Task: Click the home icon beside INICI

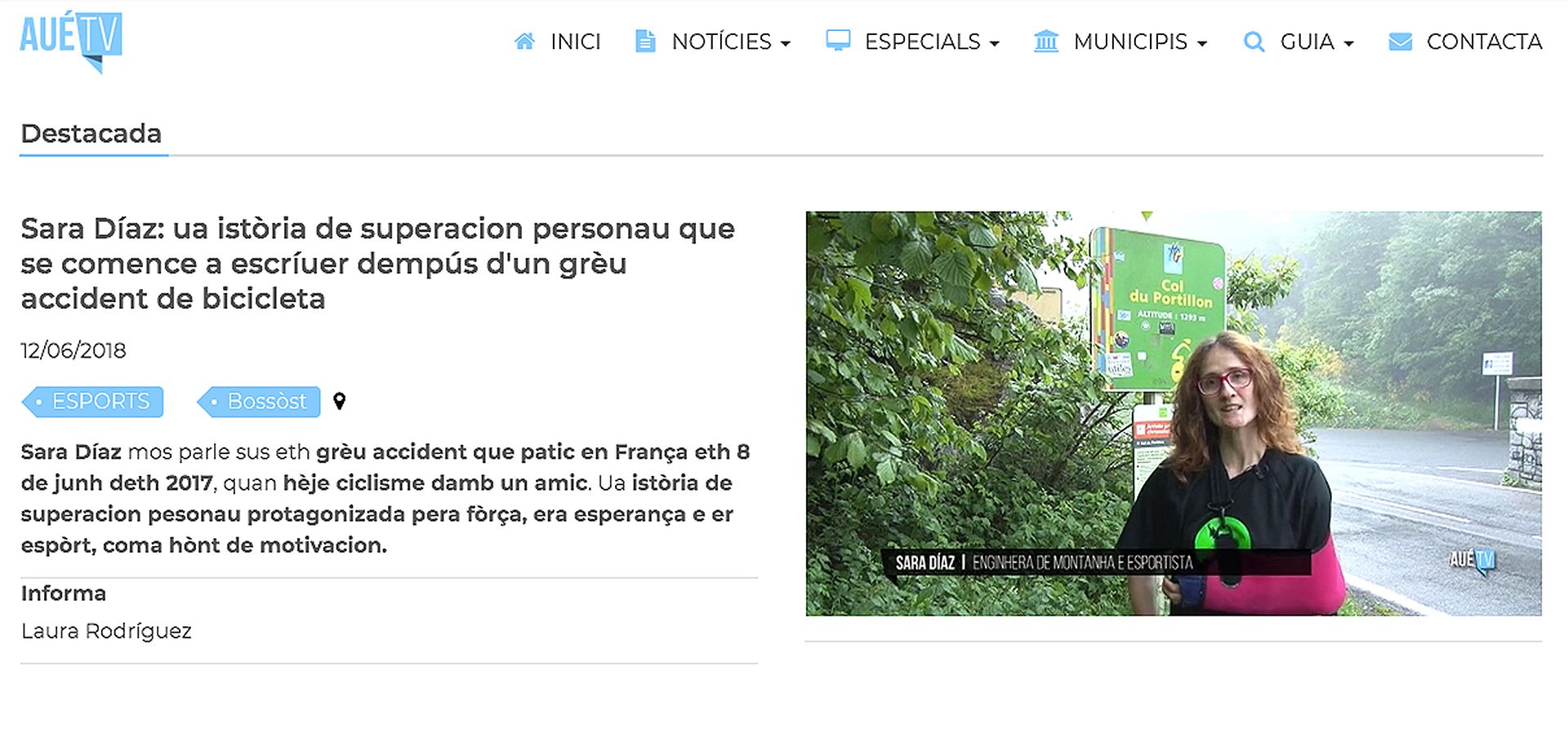Action: [x=524, y=41]
